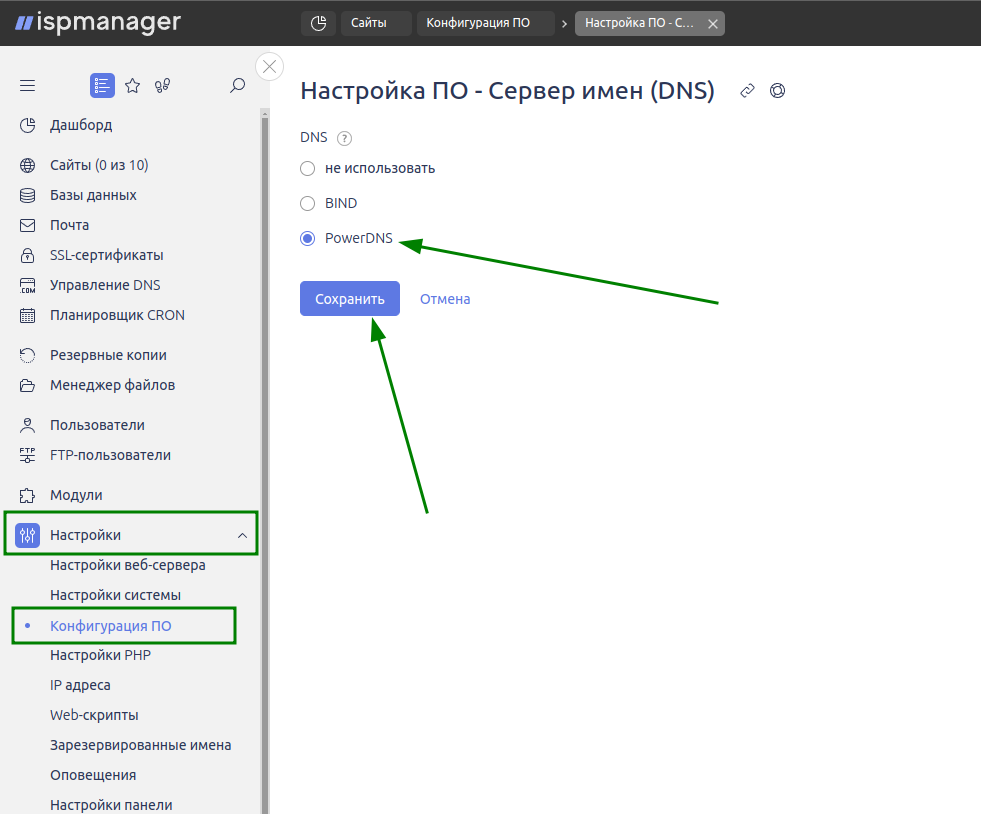Click the puzzle icon for Модули

click(28, 496)
